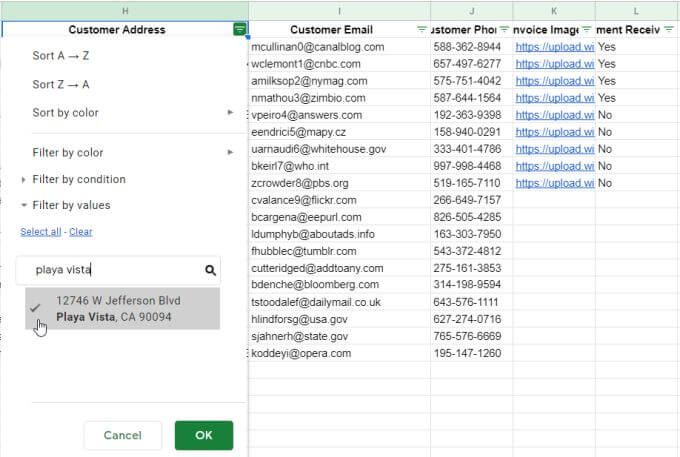Screen dimensions: 680x457
Task: Open the Filter by color submenu
Action: (133, 153)
